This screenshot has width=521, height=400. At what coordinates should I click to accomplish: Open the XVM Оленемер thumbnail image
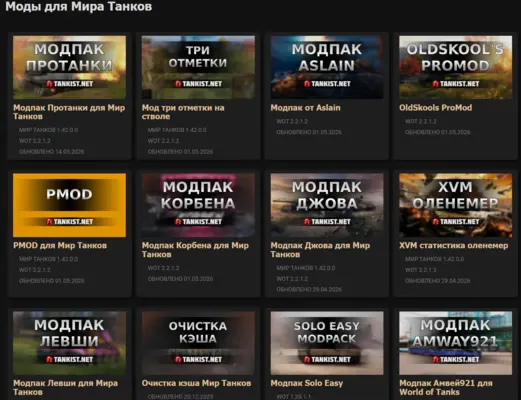coord(456,205)
